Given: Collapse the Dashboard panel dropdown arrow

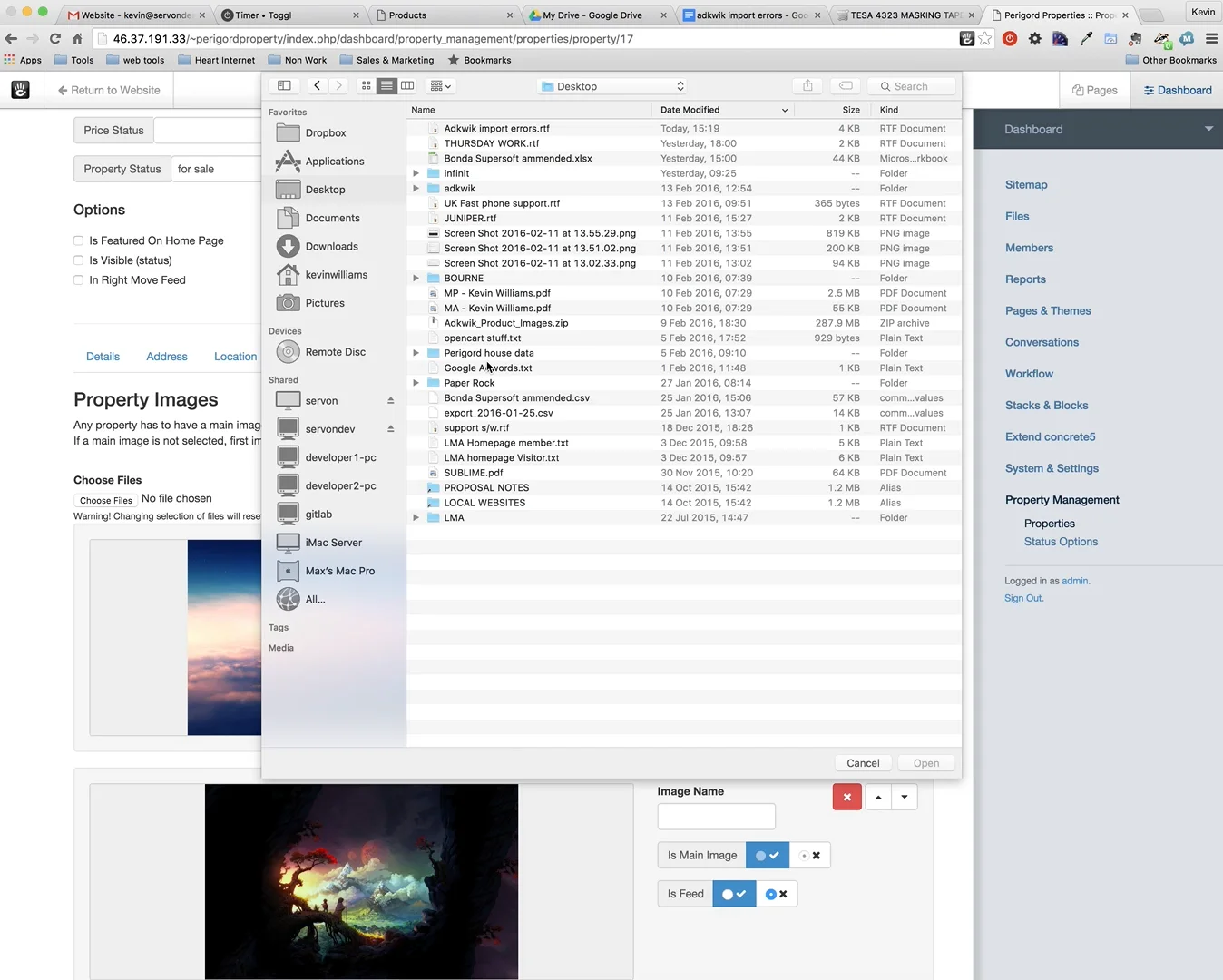Looking at the screenshot, I should coord(1208,129).
